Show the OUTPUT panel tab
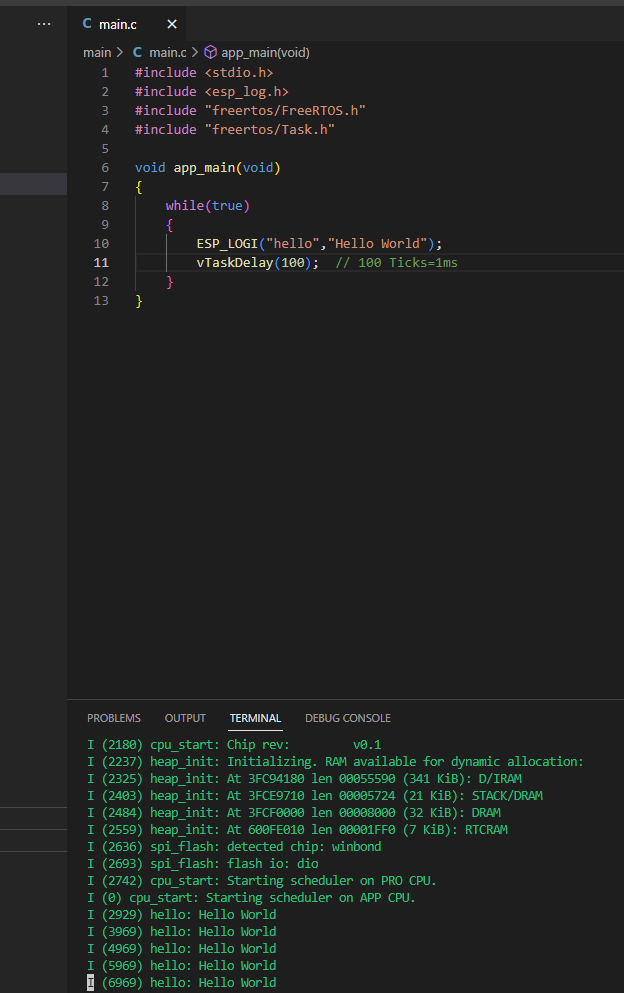This screenshot has width=624, height=993. 185,718
